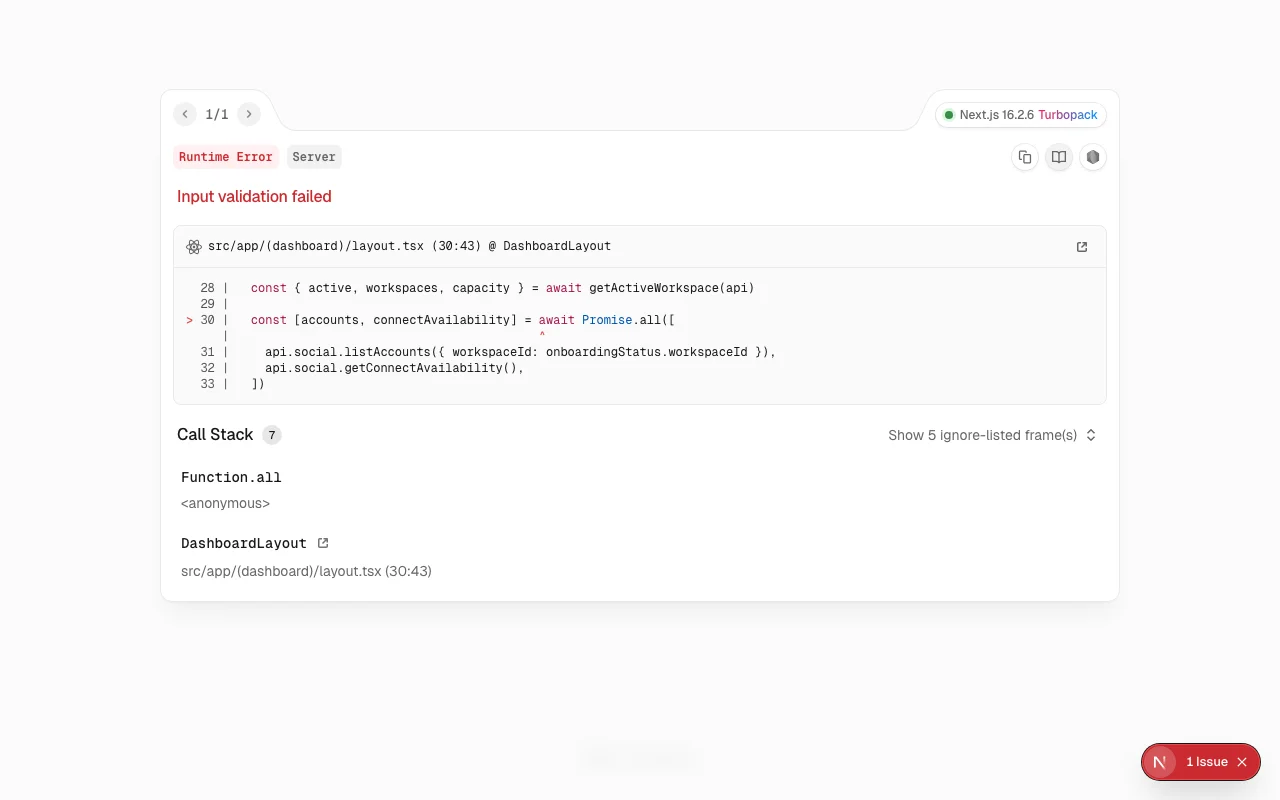Open DashboardLayout frame in editor icon
This screenshot has height=800, width=1280.
click(x=323, y=543)
